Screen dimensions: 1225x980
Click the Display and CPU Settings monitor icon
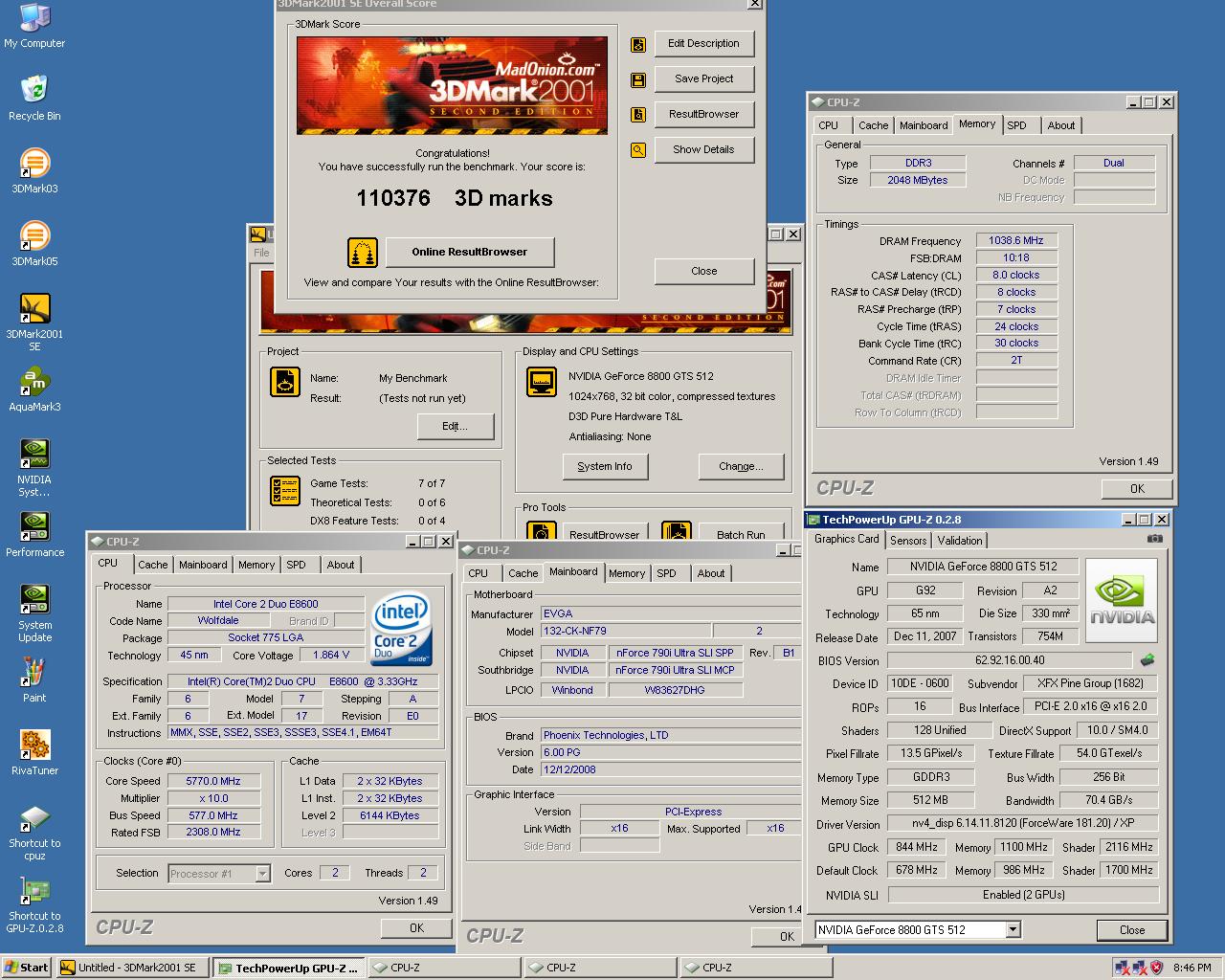coord(542,382)
